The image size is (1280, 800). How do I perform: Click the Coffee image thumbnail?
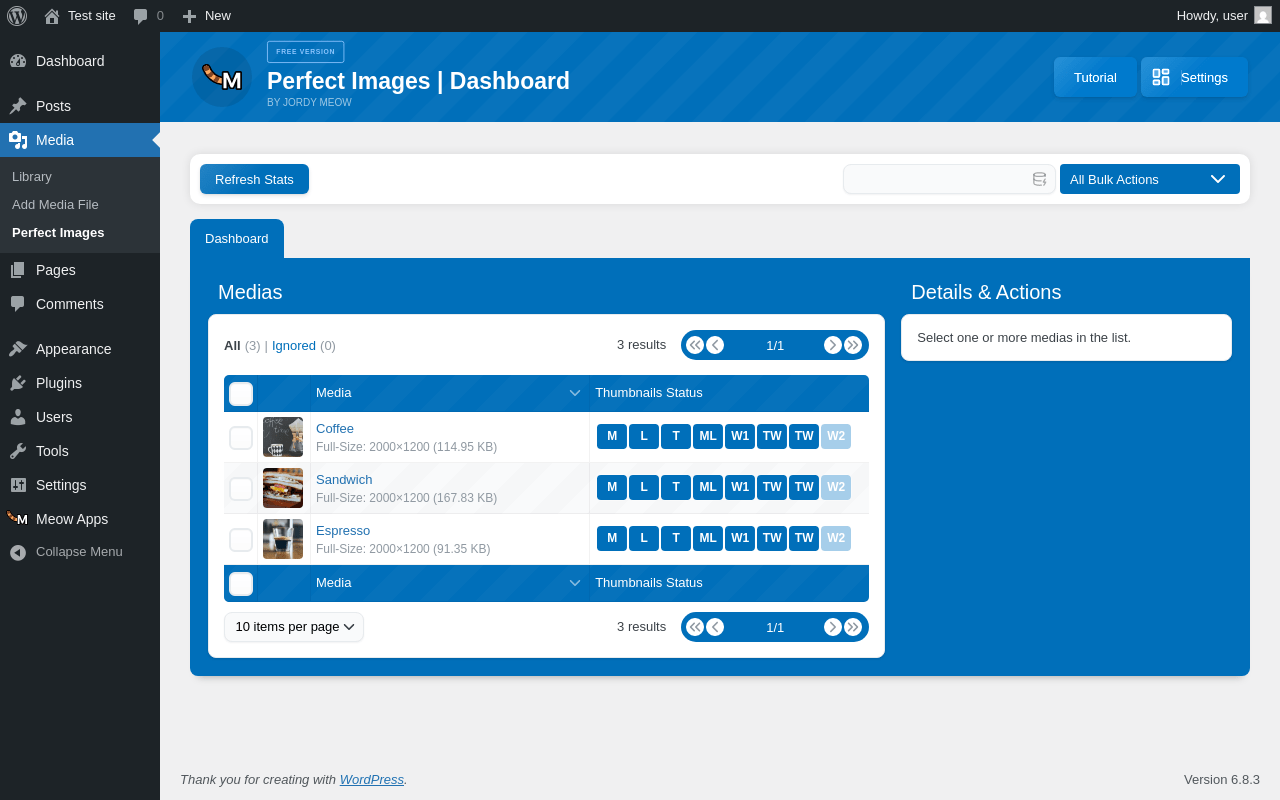283,437
